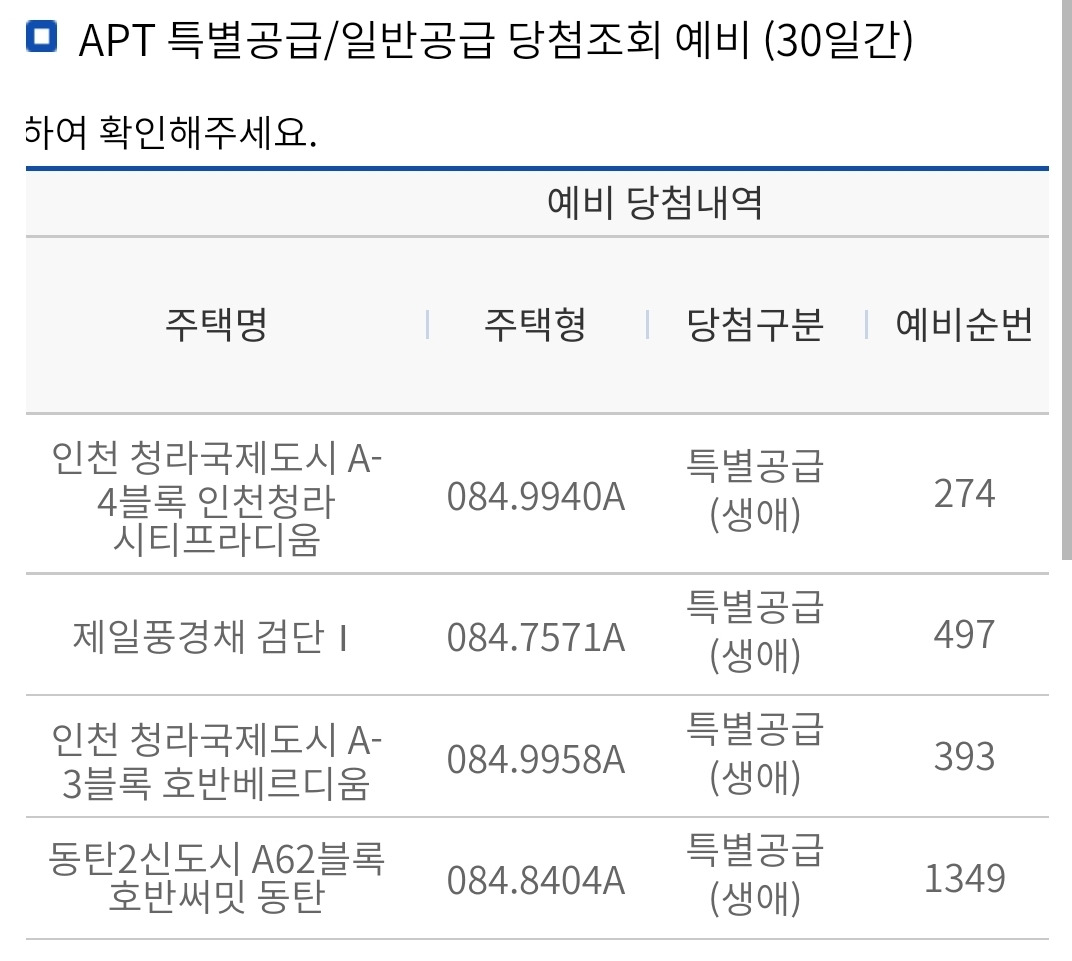This screenshot has height=961, width=1072.
Task: Click the 예비순번 column header
Action: click(964, 325)
